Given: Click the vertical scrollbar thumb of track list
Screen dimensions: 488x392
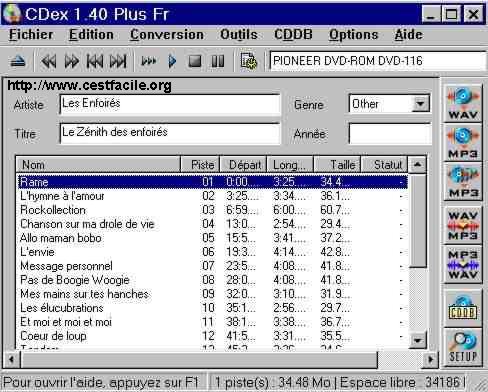Looking at the screenshot, I should pyautogui.click(x=417, y=220).
